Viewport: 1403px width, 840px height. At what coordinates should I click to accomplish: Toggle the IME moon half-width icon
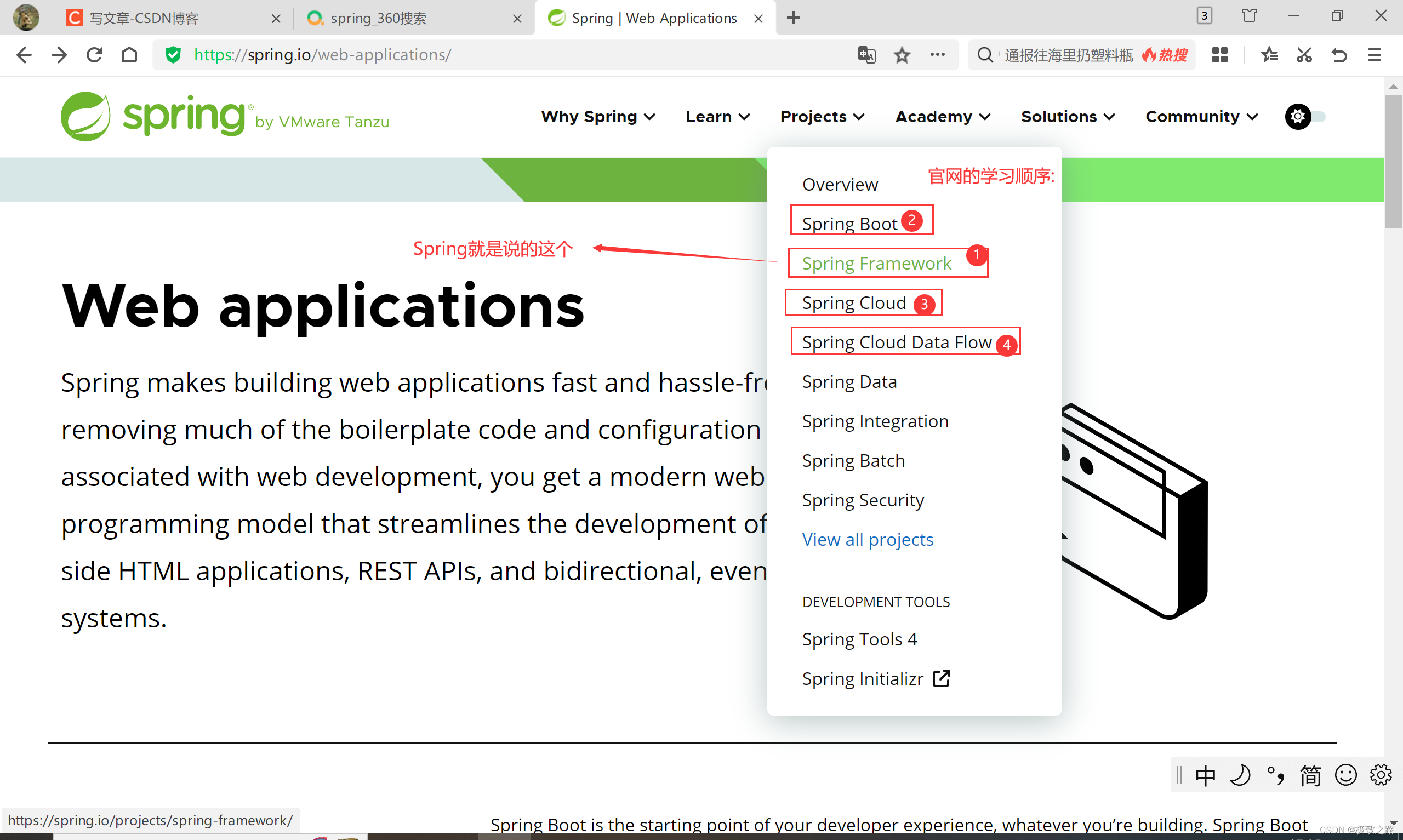coord(1241,775)
